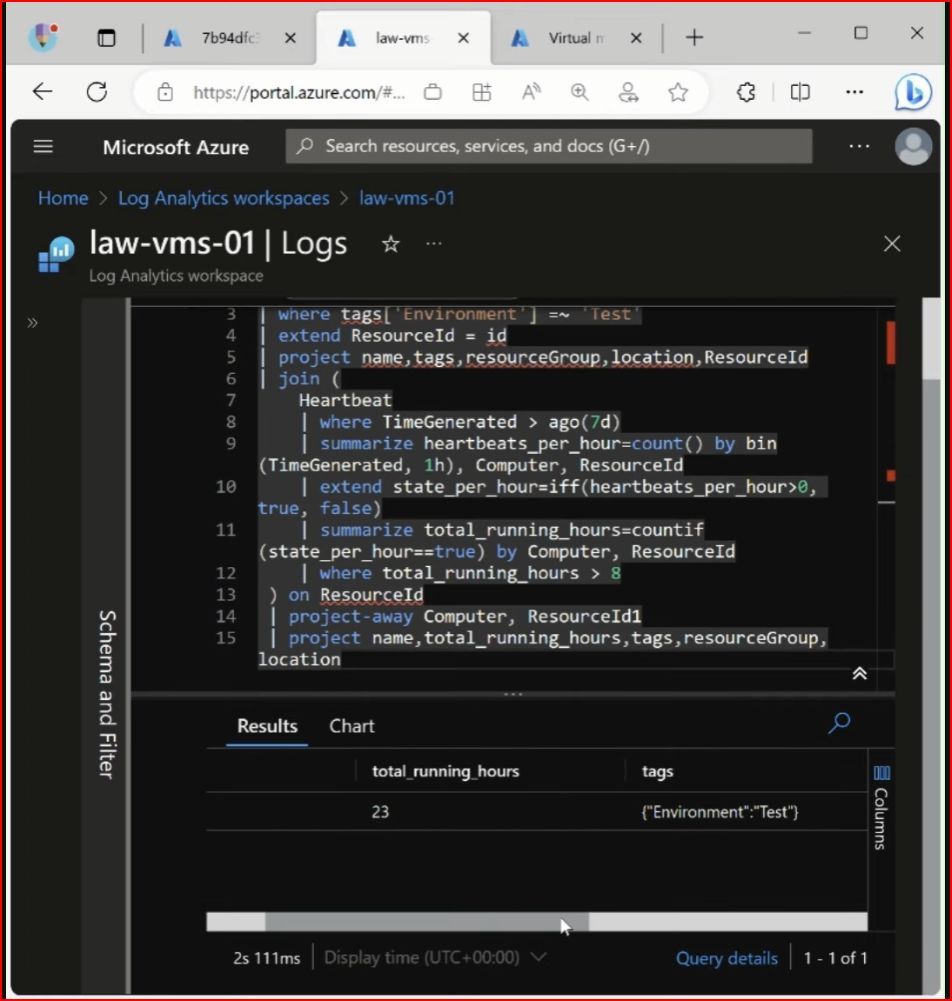Open the apps grid icon in address bar
Screen dimensions: 952x1001
pos(482,93)
